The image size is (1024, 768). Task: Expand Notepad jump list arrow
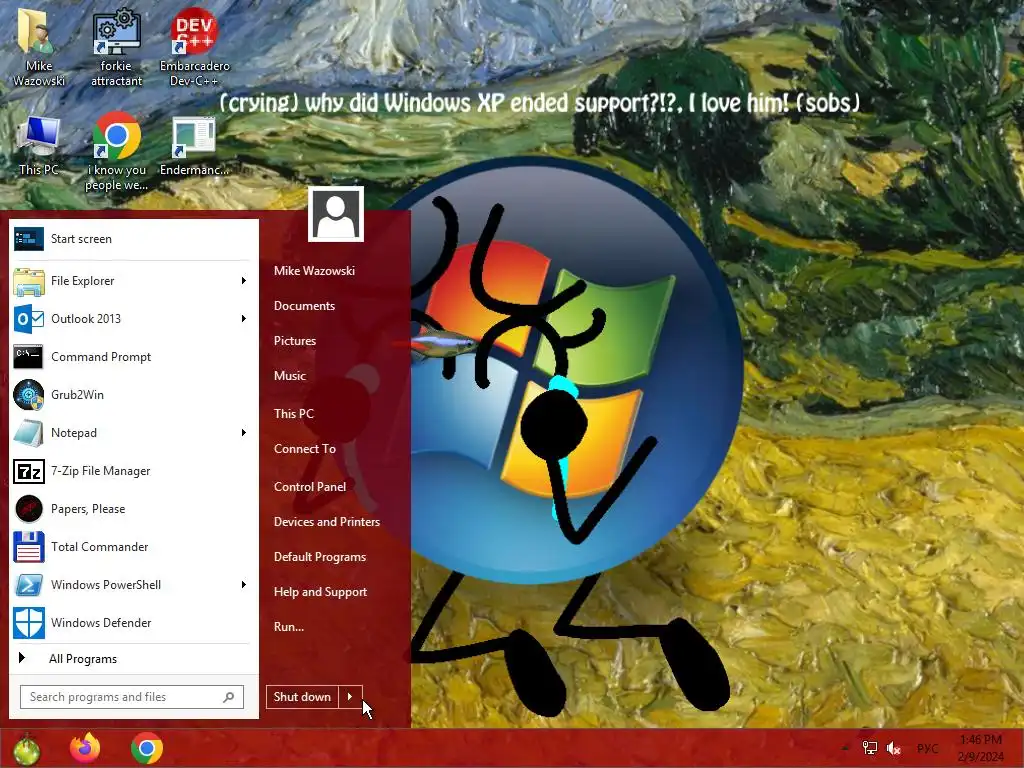tap(244, 433)
